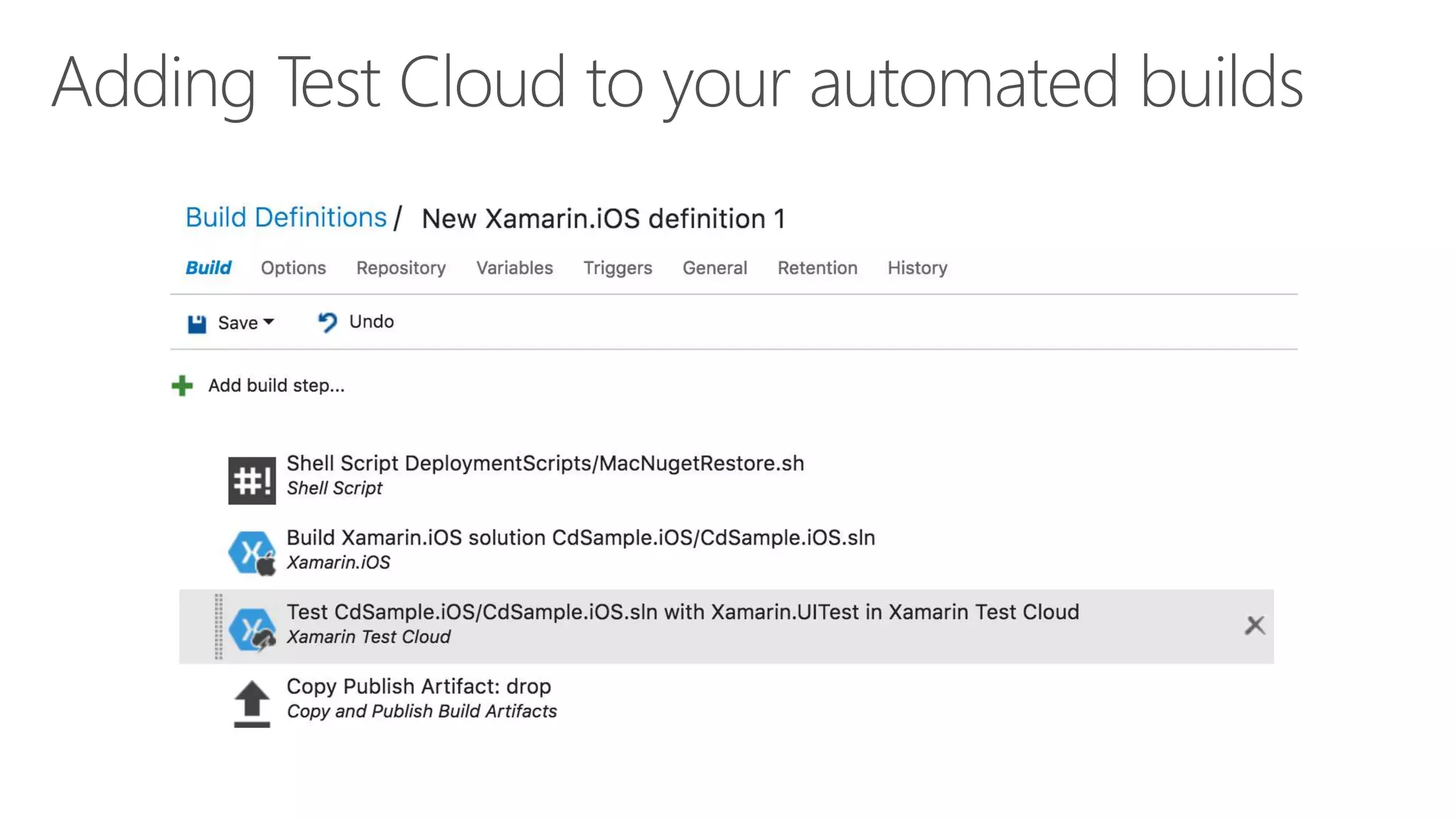Image resolution: width=1456 pixels, height=819 pixels.
Task: Remove the Xamarin Test Cloud build step
Action: pos(1255,626)
